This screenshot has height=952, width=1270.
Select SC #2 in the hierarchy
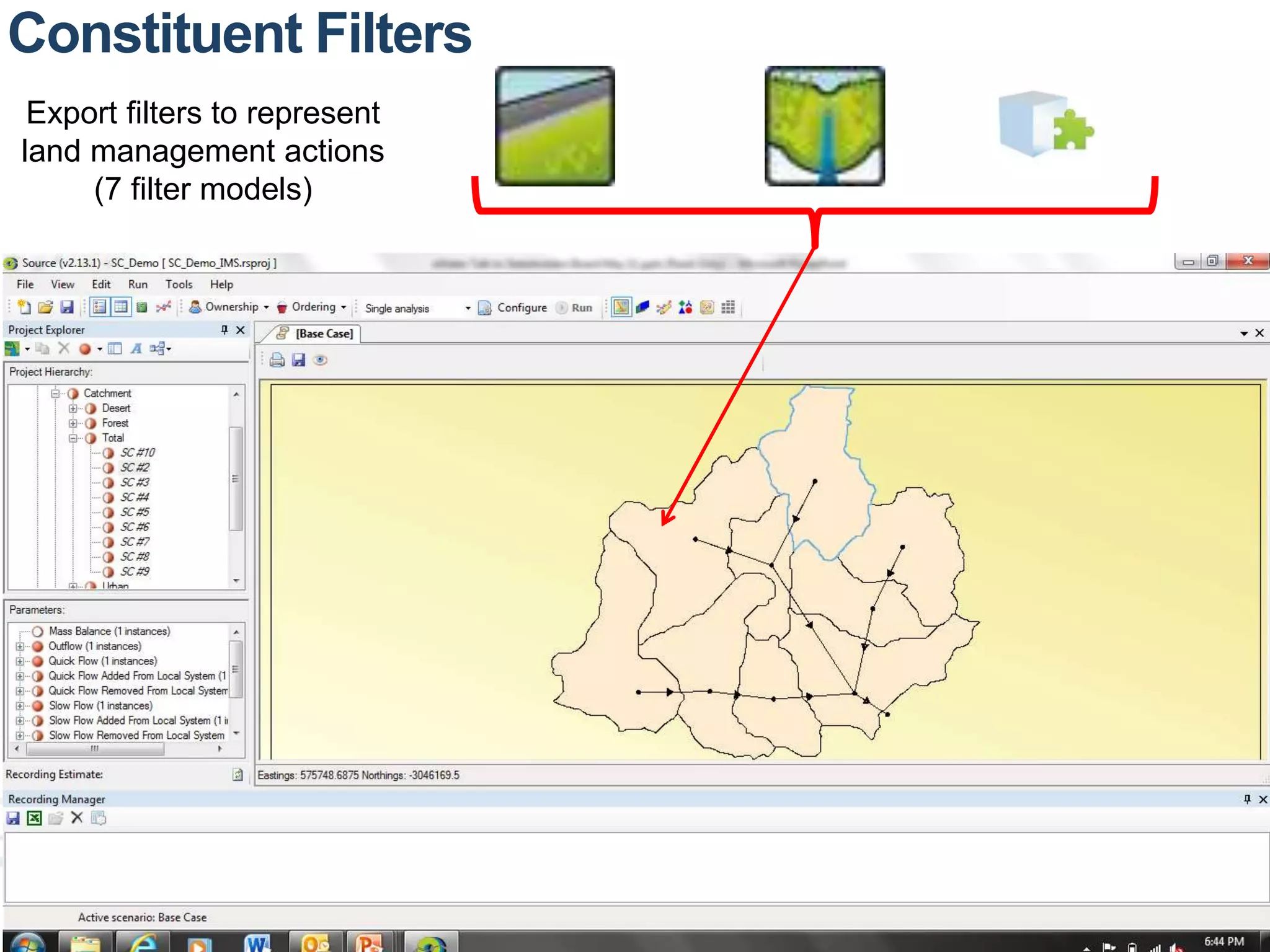[135, 468]
